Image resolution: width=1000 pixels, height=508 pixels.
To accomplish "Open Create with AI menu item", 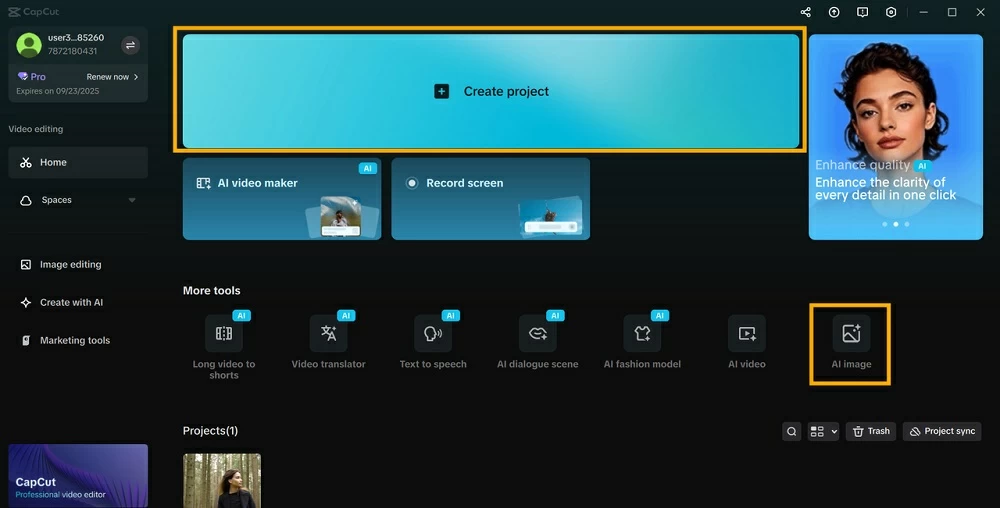I will [71, 303].
